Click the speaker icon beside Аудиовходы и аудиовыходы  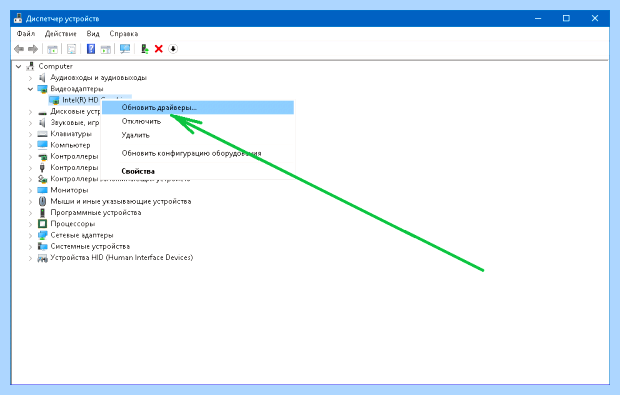(x=42, y=77)
